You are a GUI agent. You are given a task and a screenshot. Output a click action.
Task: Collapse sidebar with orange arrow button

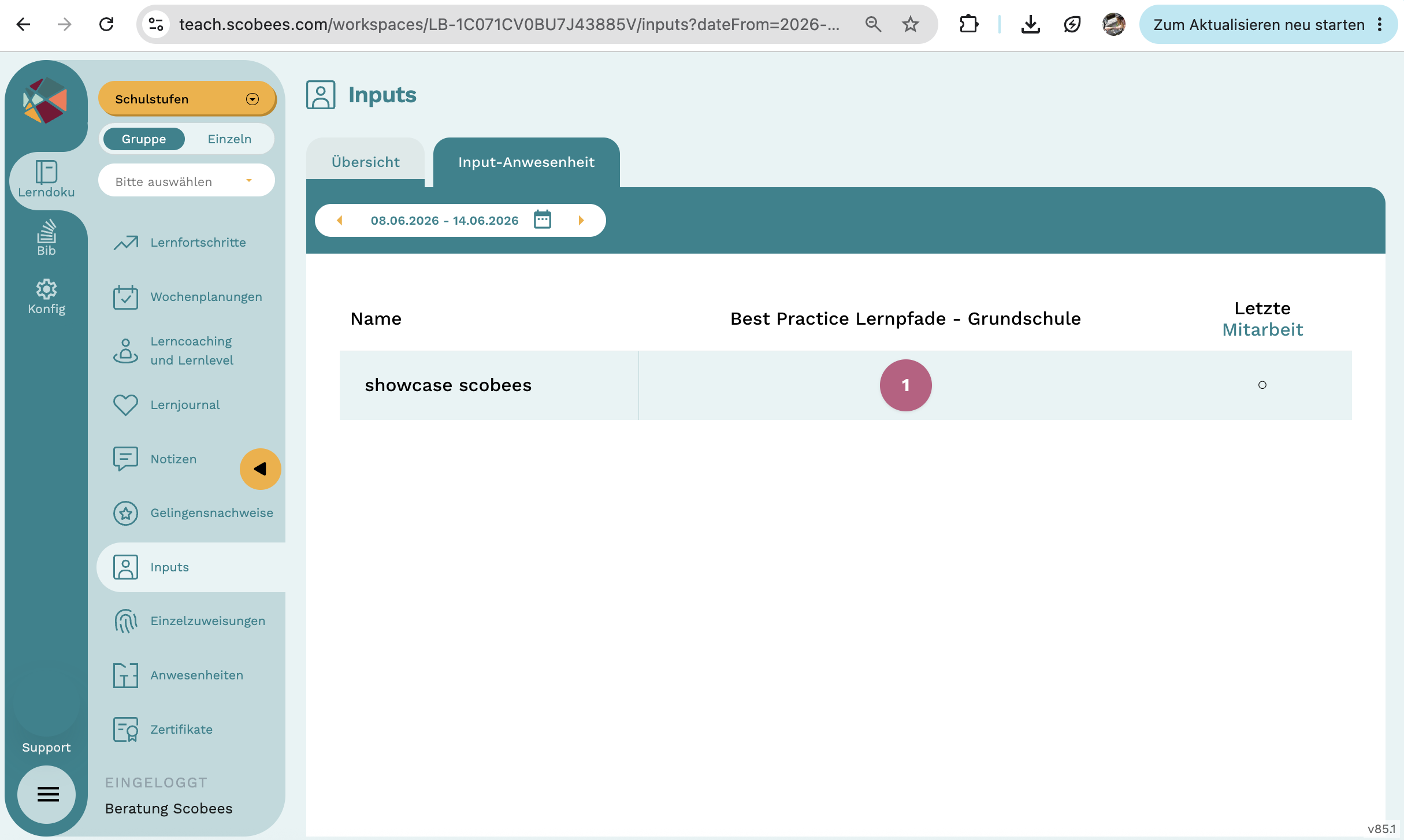tap(261, 469)
